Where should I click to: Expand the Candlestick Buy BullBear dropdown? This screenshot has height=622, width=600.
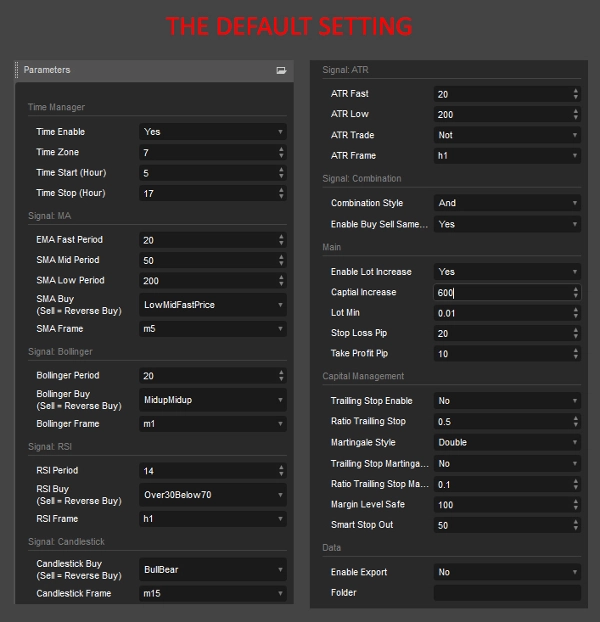pos(213,569)
